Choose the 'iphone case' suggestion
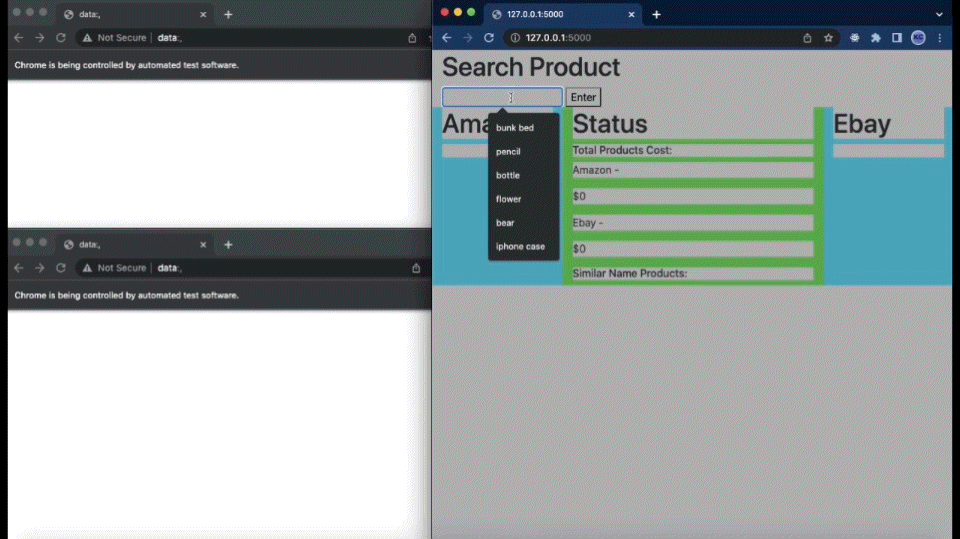960x539 pixels. [x=520, y=247]
